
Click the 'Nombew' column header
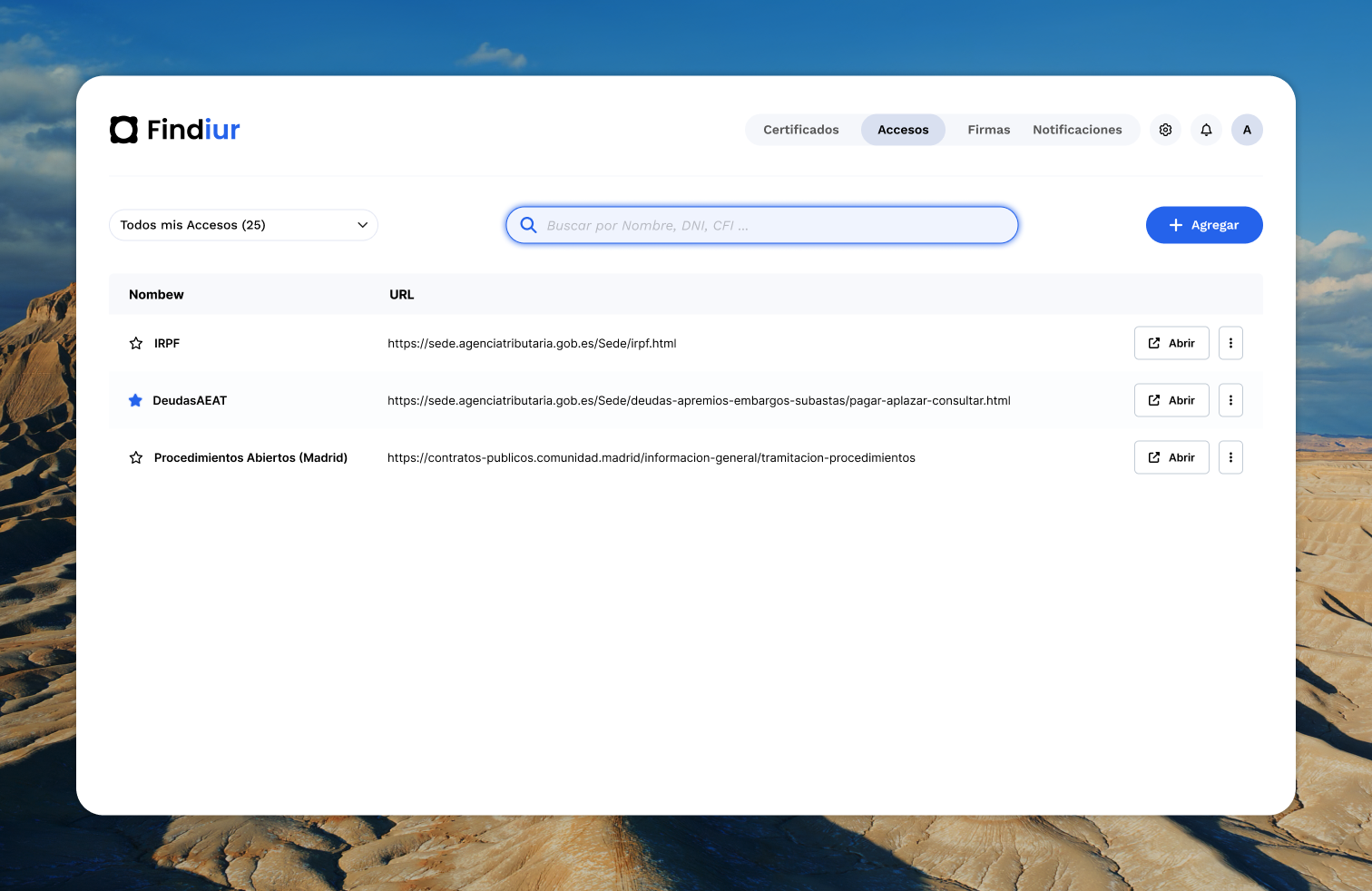pos(156,295)
